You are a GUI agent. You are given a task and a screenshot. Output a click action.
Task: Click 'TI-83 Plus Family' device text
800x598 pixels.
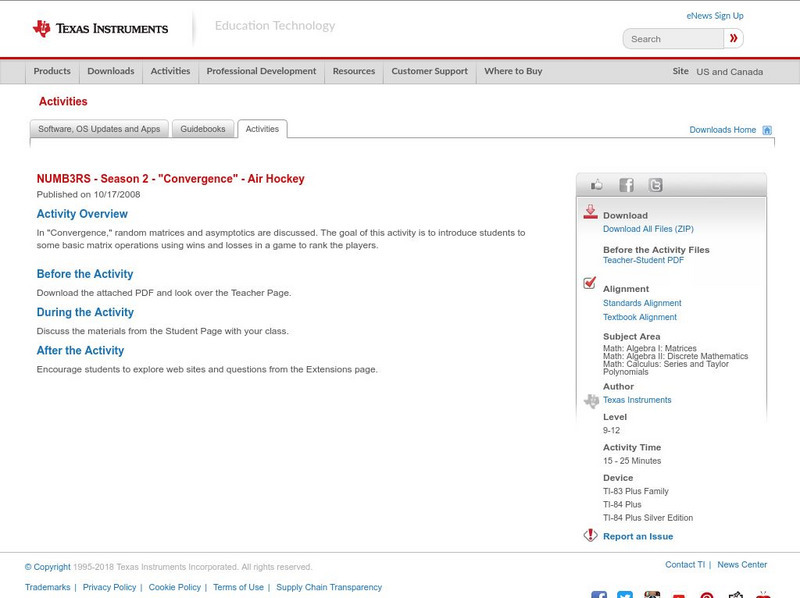click(x=636, y=491)
